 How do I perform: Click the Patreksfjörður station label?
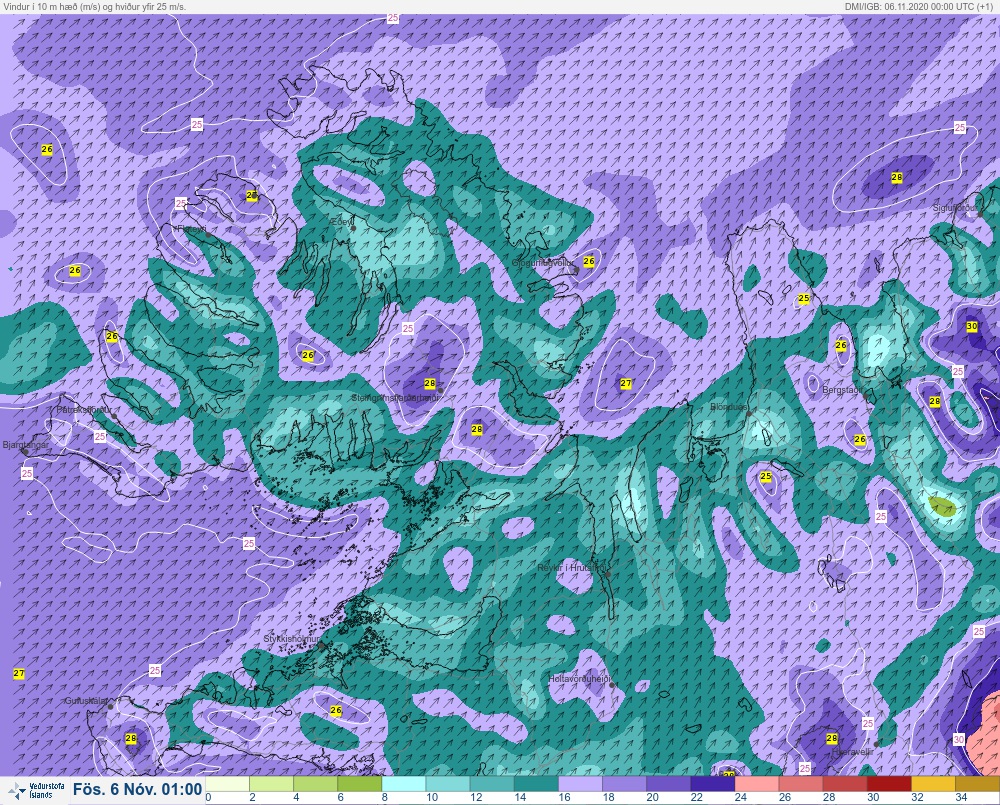[x=84, y=410]
